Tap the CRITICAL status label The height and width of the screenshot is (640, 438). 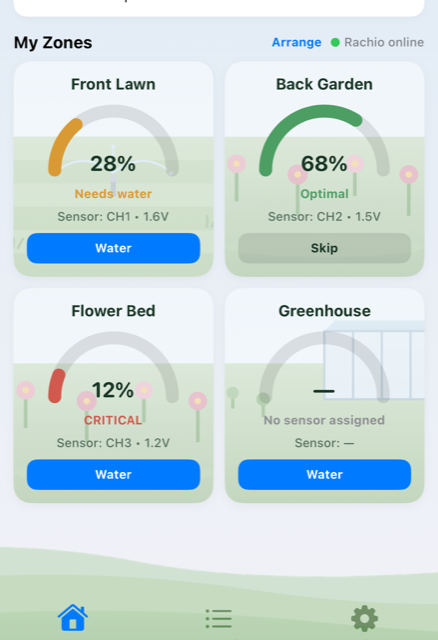point(113,420)
